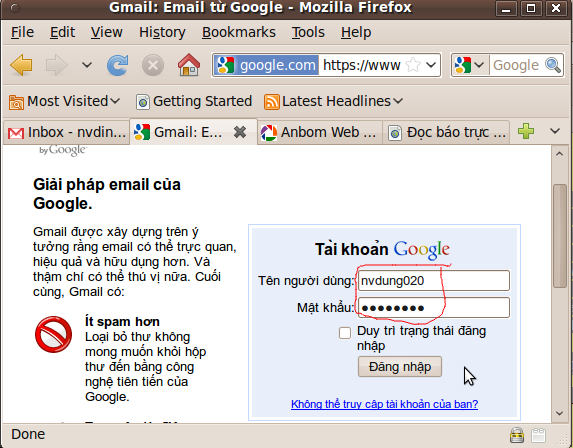Open the Most Visited bookmarks folder
Image resolution: width=573 pixels, height=448 pixels.
point(64,101)
